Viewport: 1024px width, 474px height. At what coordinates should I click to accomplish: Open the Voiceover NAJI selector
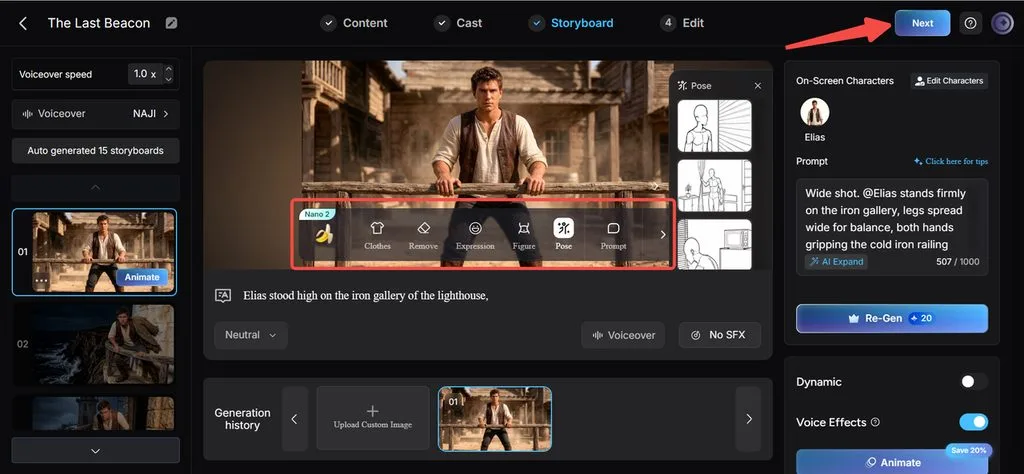click(95, 114)
